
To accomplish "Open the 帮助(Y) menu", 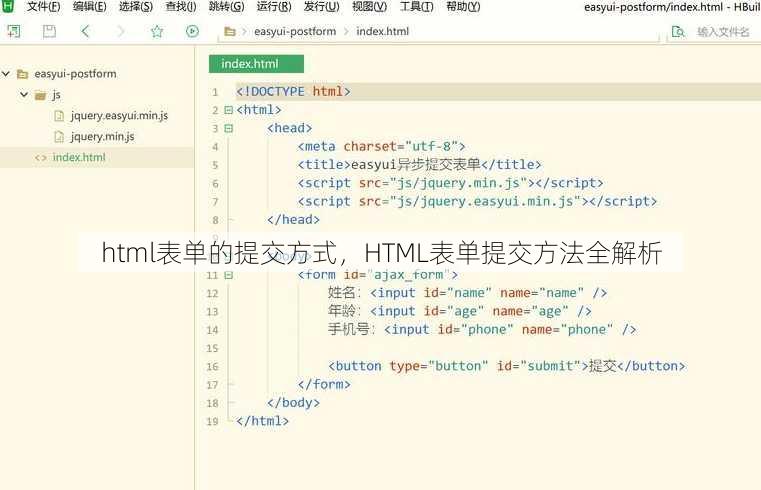I will point(463,7).
